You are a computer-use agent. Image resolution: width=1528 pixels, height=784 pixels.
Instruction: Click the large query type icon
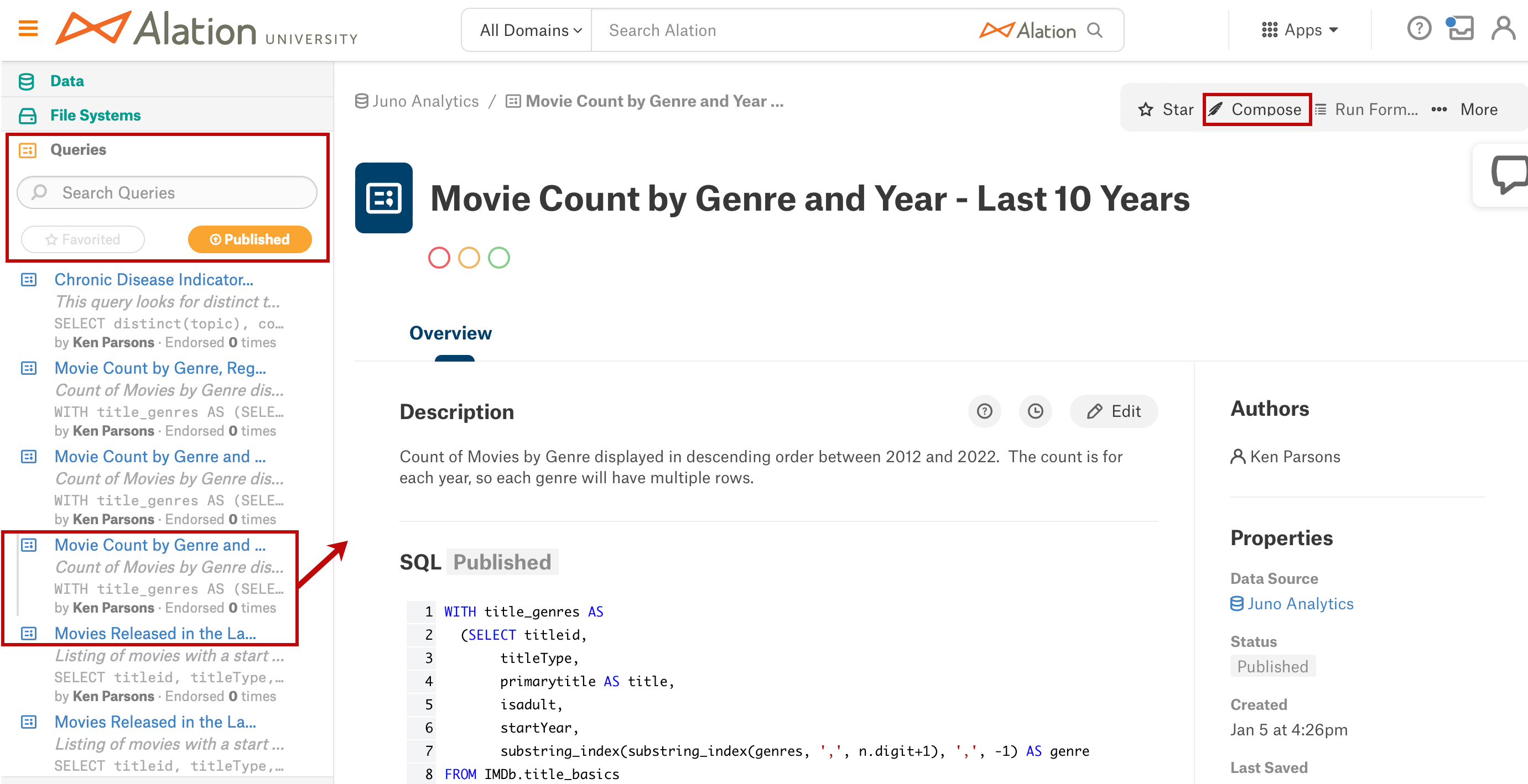pos(384,198)
